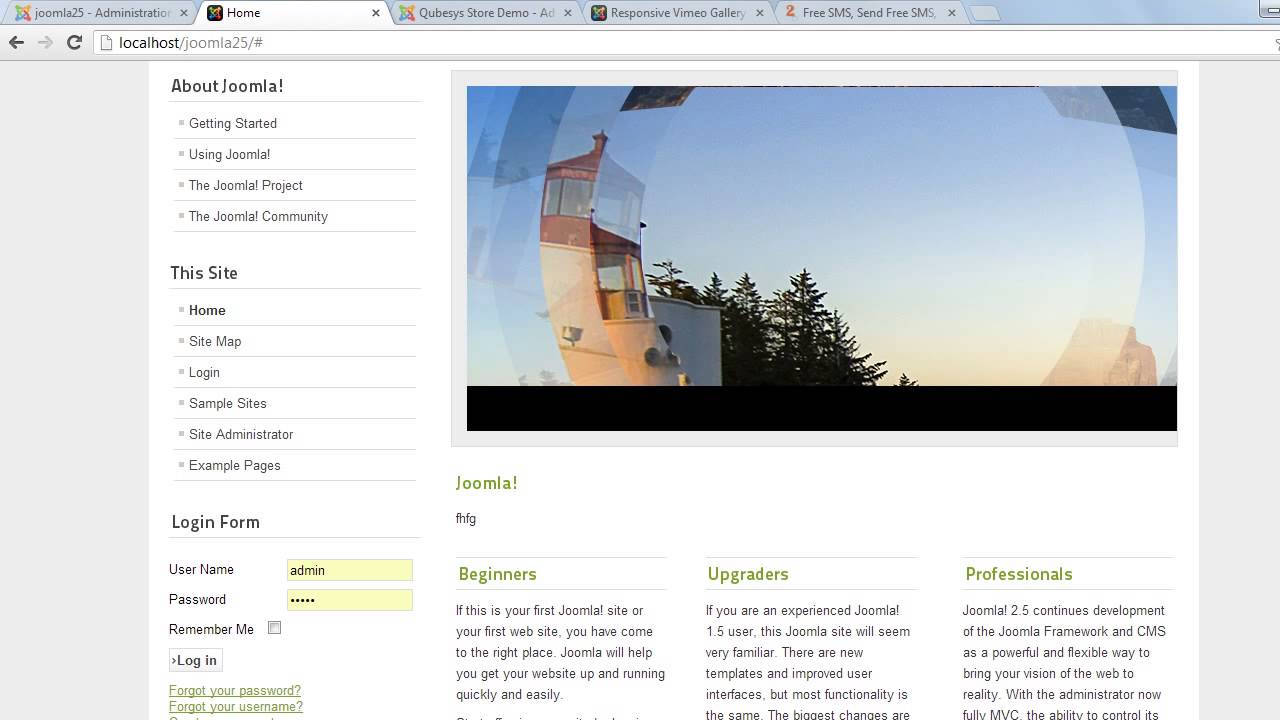Click the browser Back arrow
Image resolution: width=1280 pixels, height=720 pixels.
pyautogui.click(x=16, y=42)
